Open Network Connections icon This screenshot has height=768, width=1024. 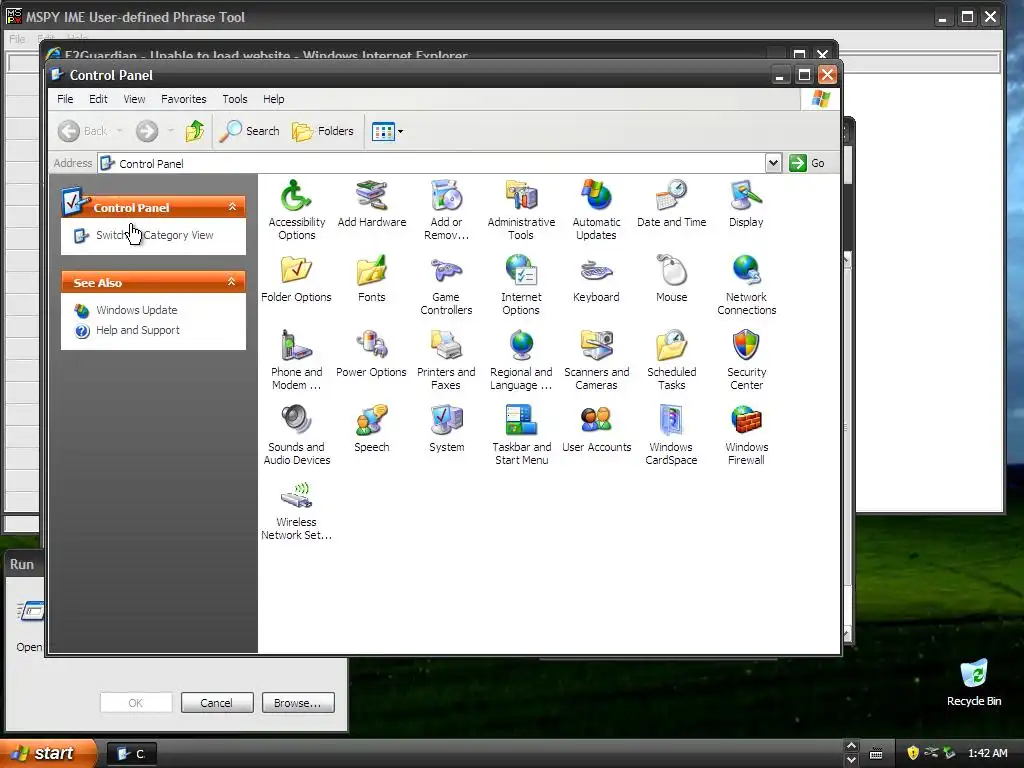(746, 285)
